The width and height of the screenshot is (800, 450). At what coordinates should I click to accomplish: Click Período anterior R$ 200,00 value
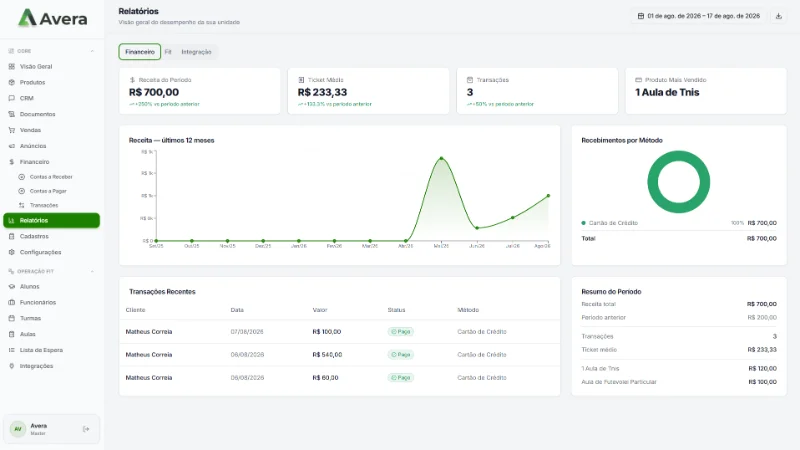point(762,317)
